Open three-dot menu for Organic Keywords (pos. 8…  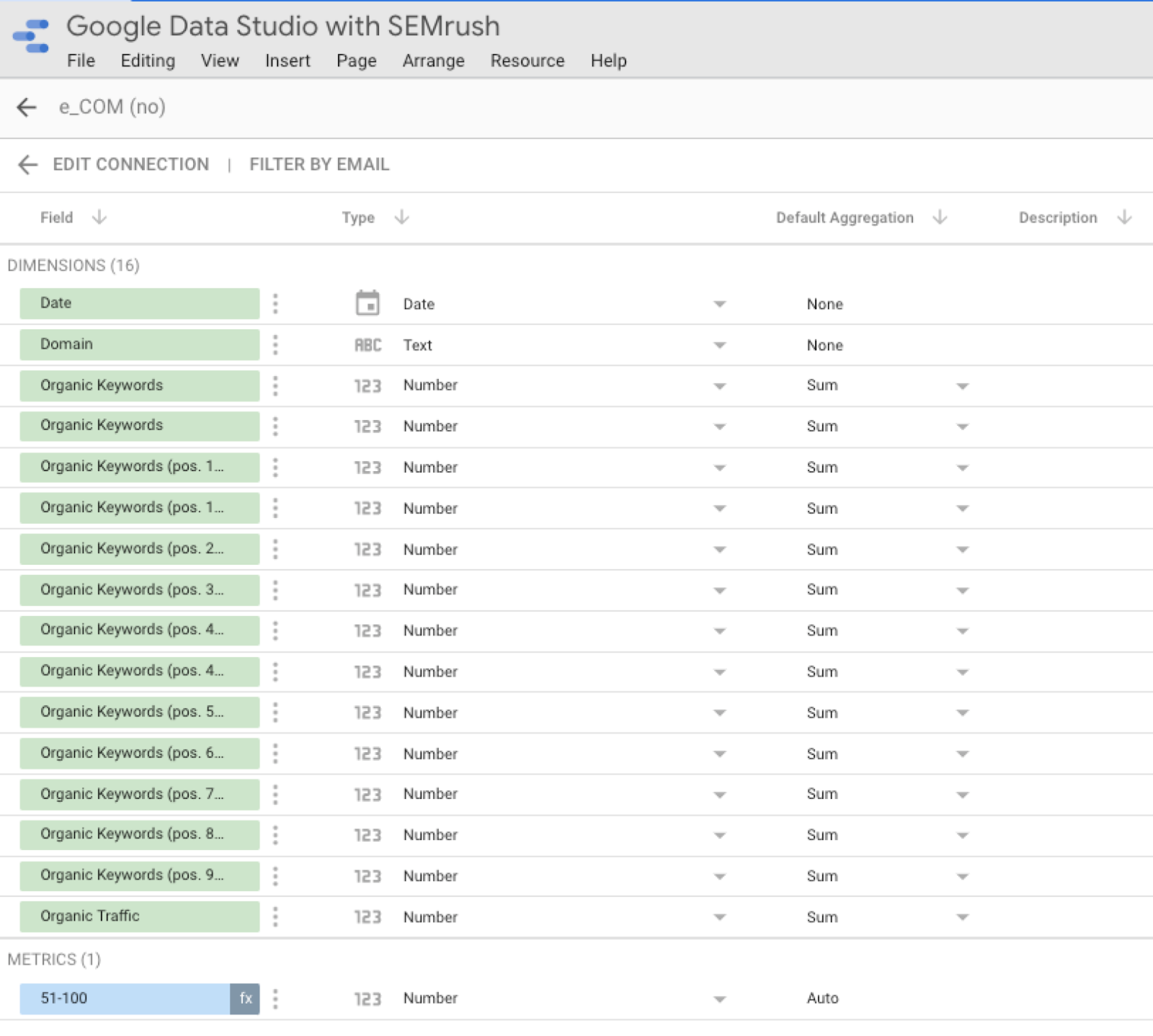tap(275, 835)
